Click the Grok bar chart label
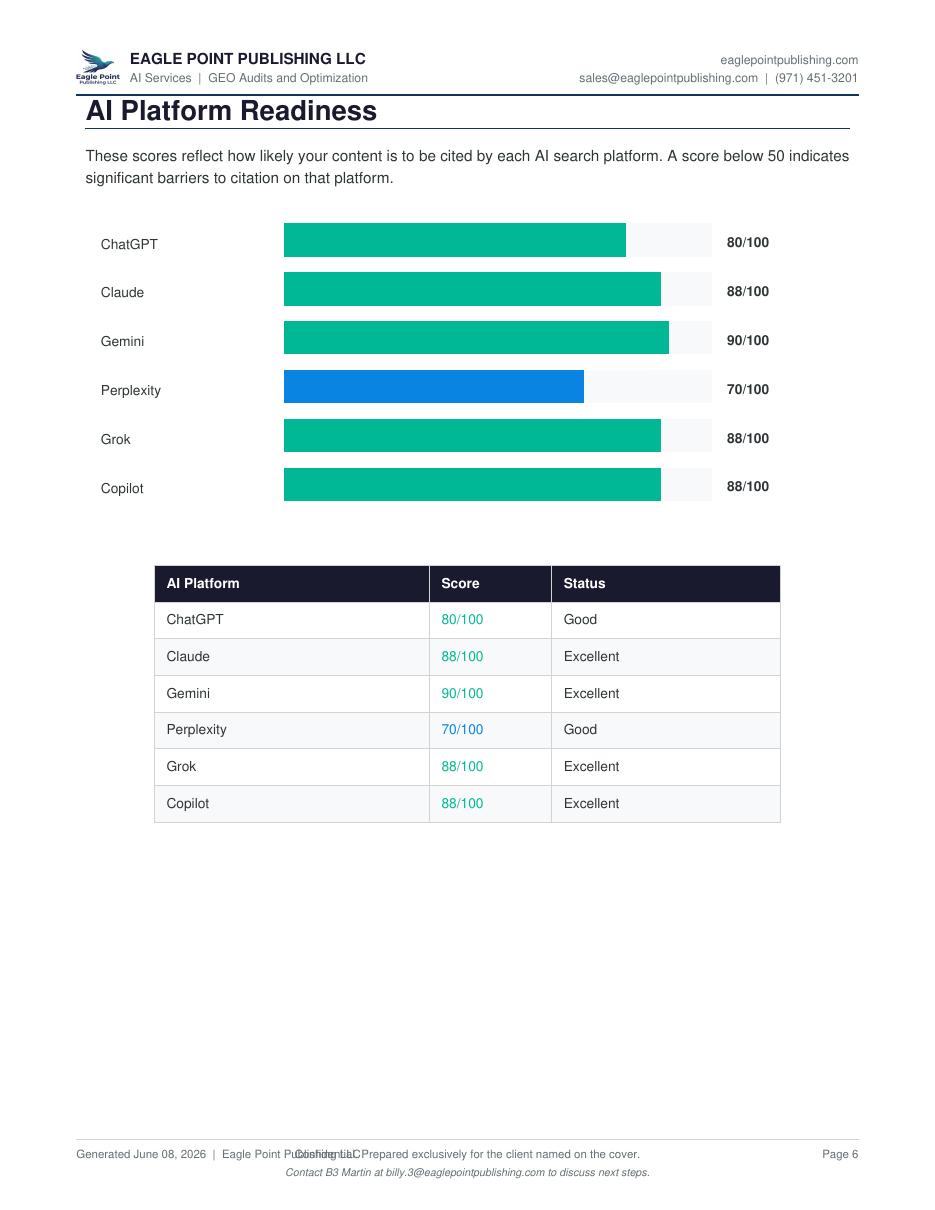The width and height of the screenshot is (935, 1210). click(x=115, y=440)
